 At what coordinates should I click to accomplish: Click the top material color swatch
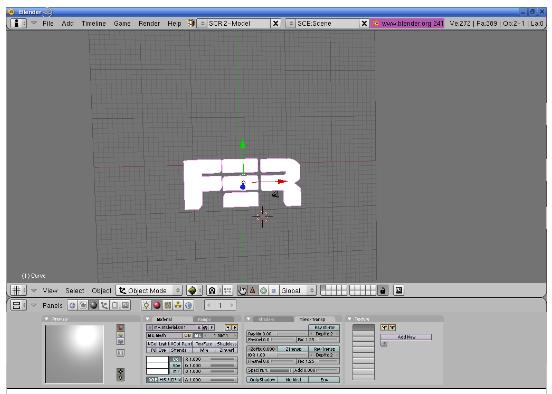point(157,359)
